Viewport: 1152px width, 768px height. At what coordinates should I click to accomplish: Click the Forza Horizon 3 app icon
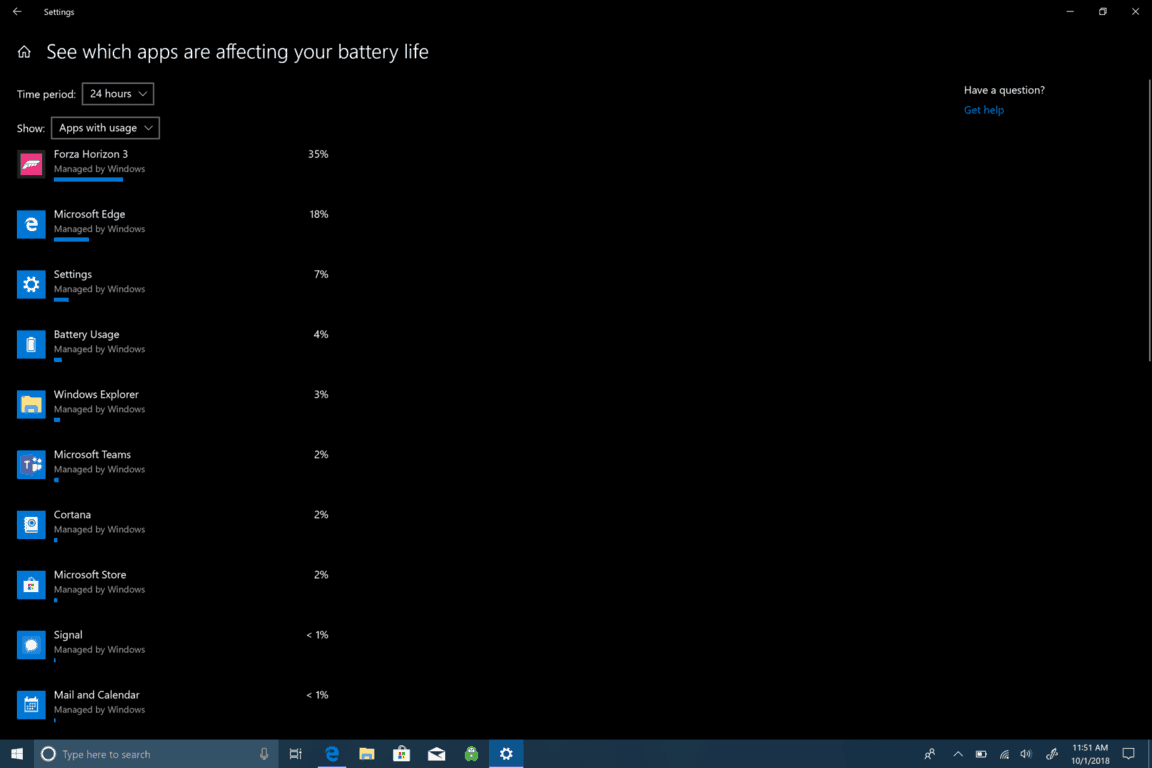click(x=31, y=165)
